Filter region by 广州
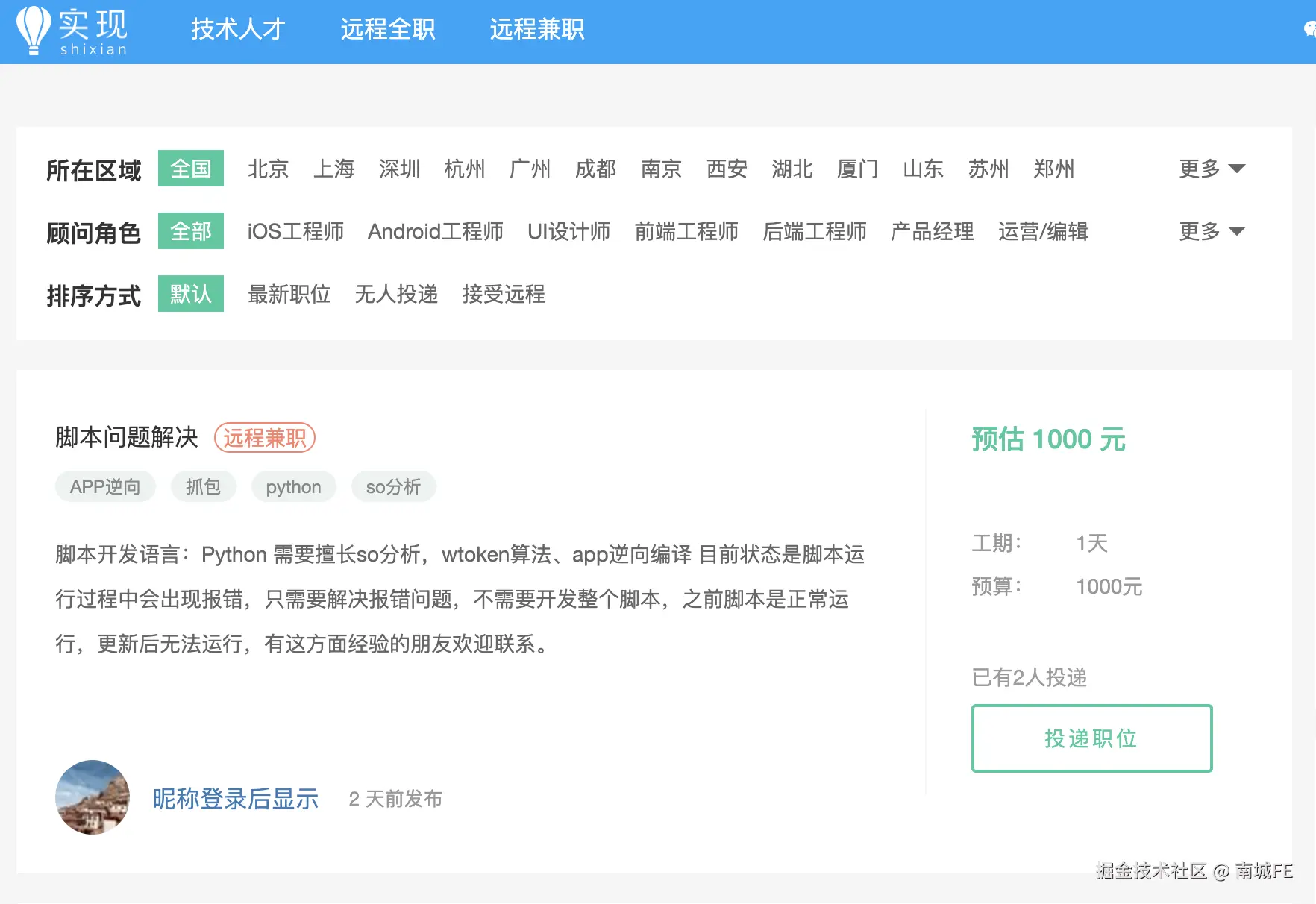 [x=530, y=169]
